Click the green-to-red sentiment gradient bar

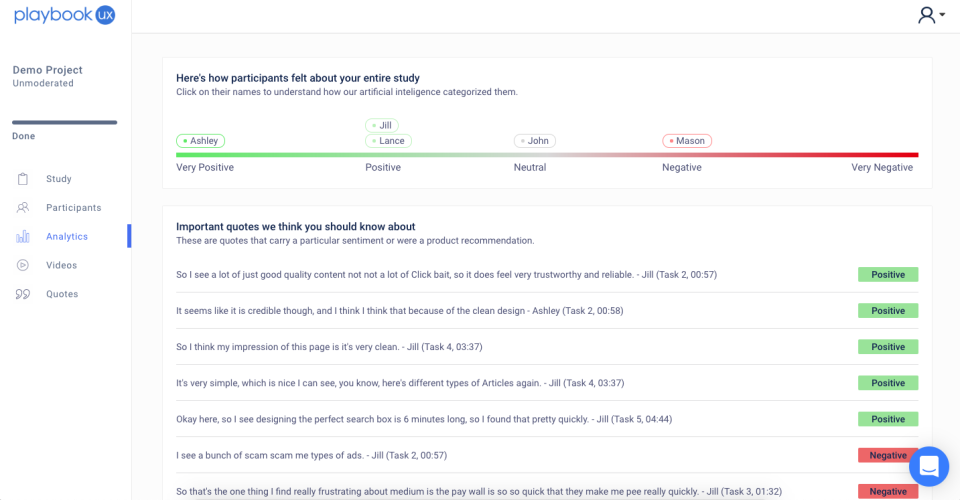[x=547, y=155]
